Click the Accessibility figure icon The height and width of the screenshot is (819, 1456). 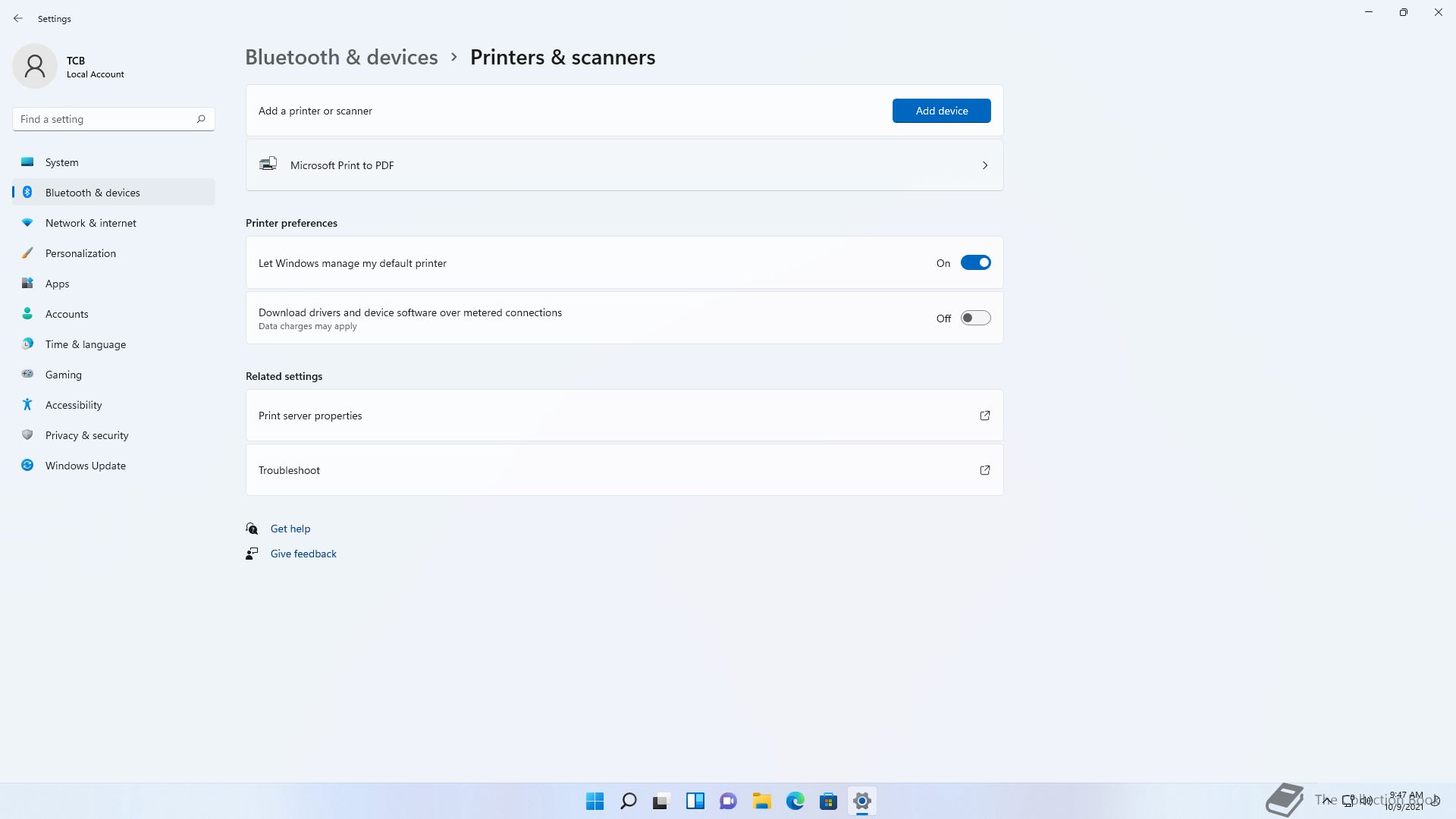(x=27, y=405)
